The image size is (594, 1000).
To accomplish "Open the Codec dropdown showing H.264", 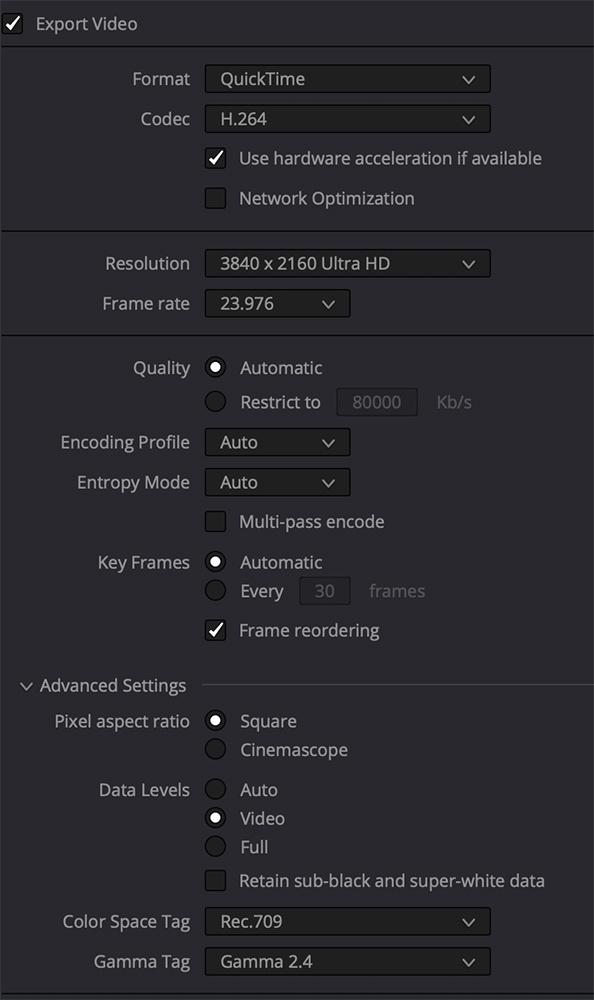I will click(348, 119).
